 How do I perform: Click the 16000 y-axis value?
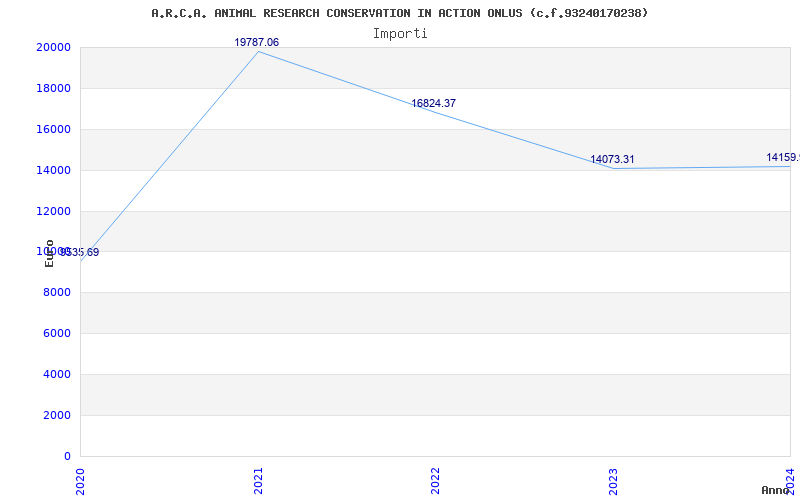53,130
